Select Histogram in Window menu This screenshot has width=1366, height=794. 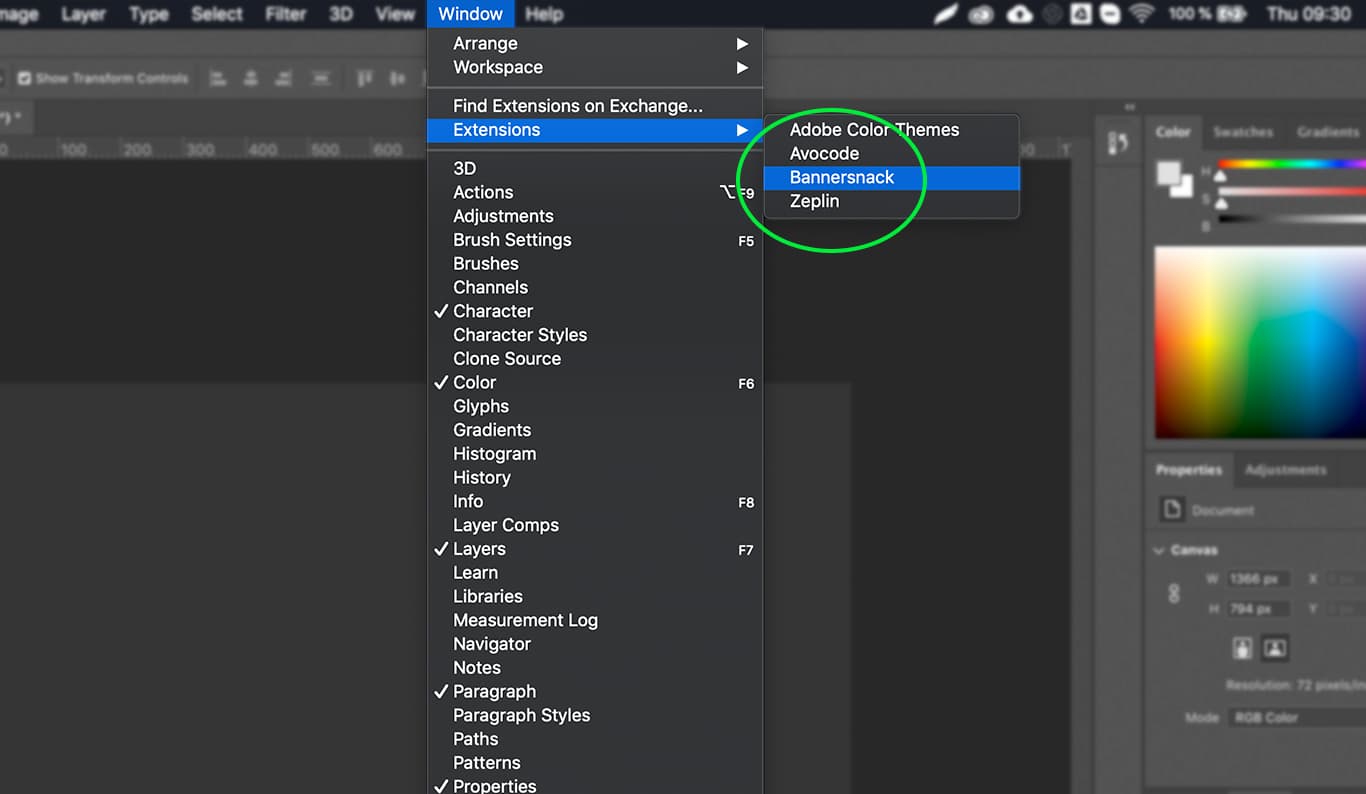595,454
